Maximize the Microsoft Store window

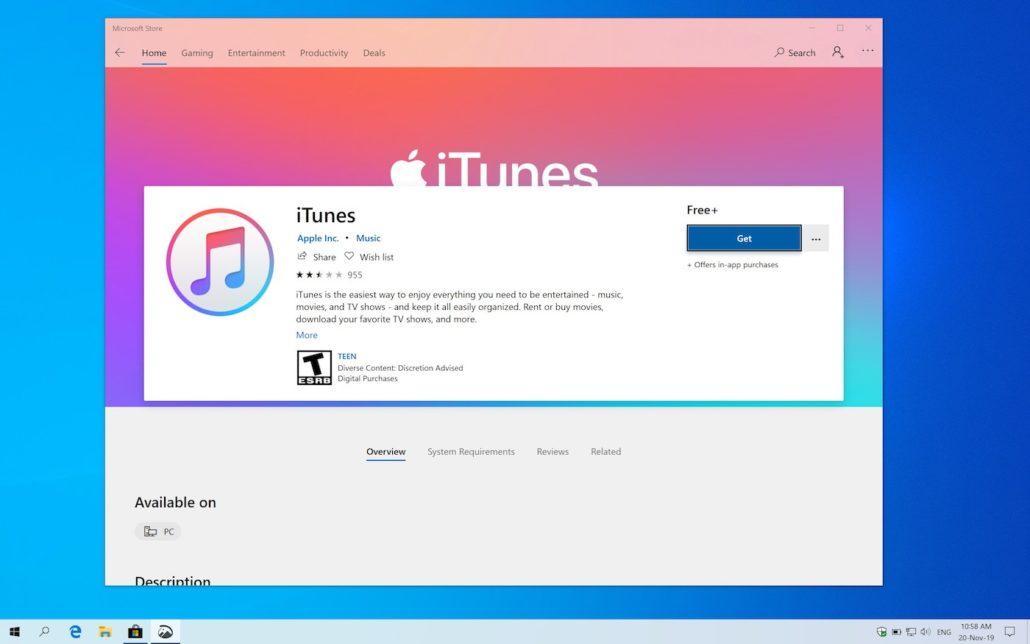pos(840,28)
